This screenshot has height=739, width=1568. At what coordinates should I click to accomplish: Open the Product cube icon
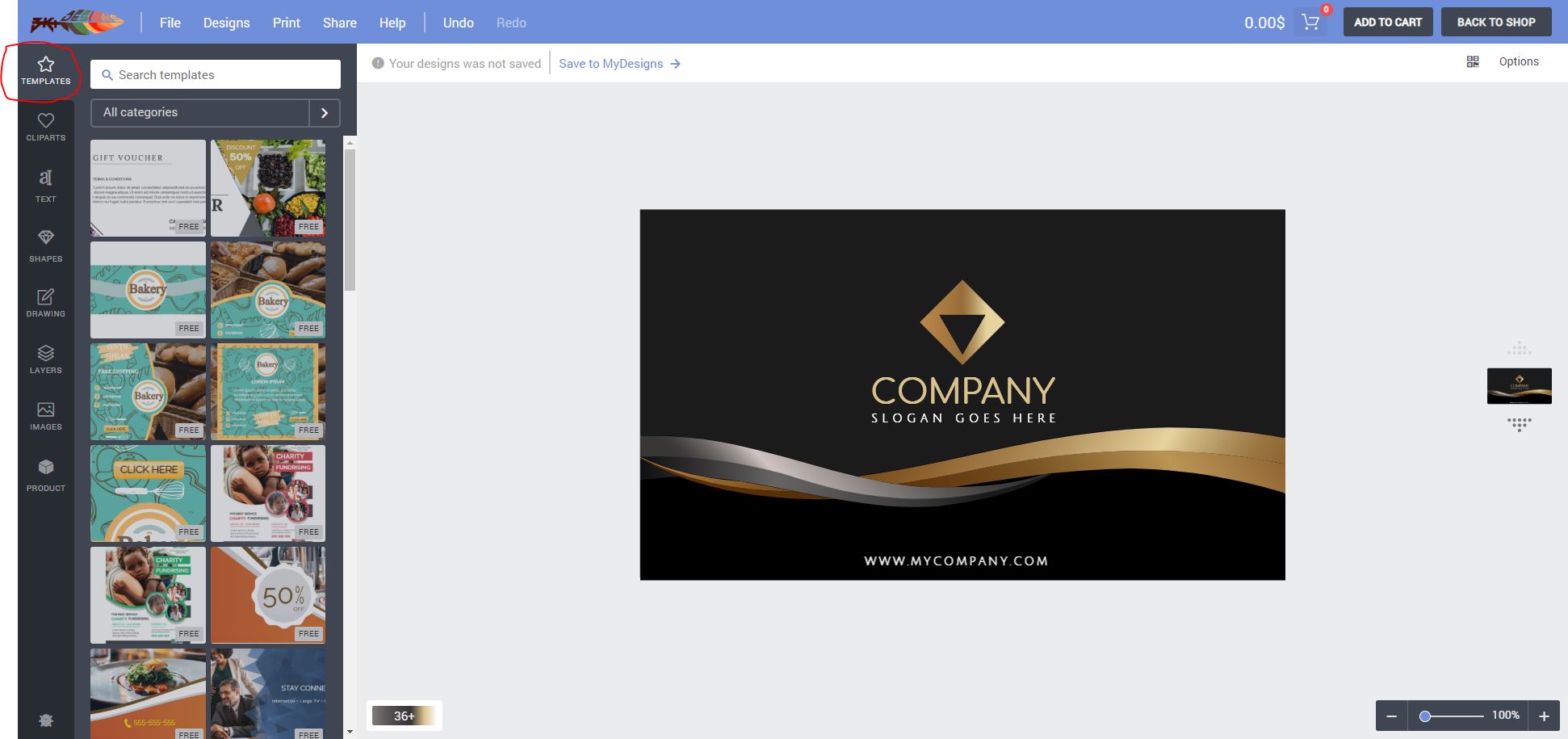tap(46, 475)
